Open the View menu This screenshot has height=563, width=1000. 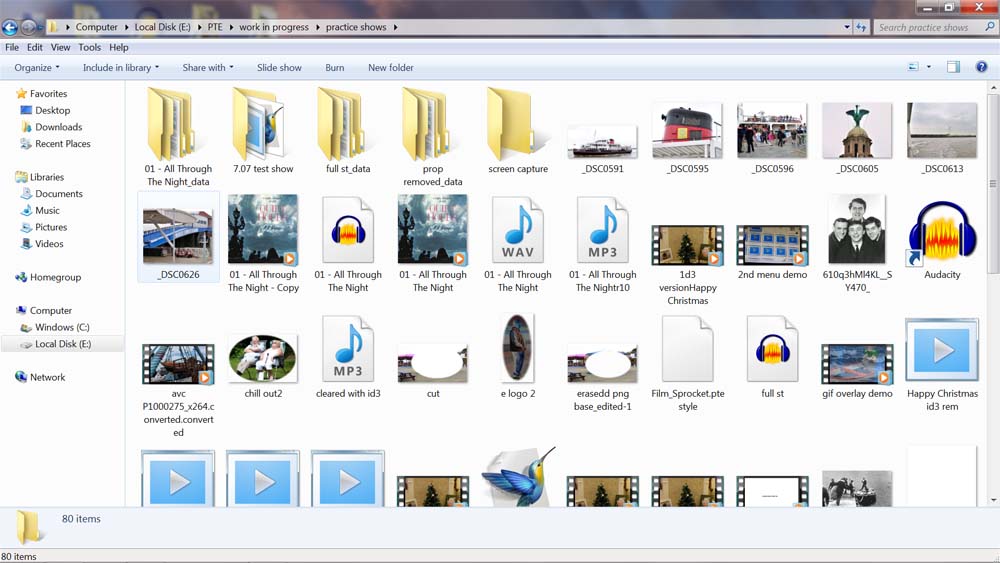tap(60, 47)
